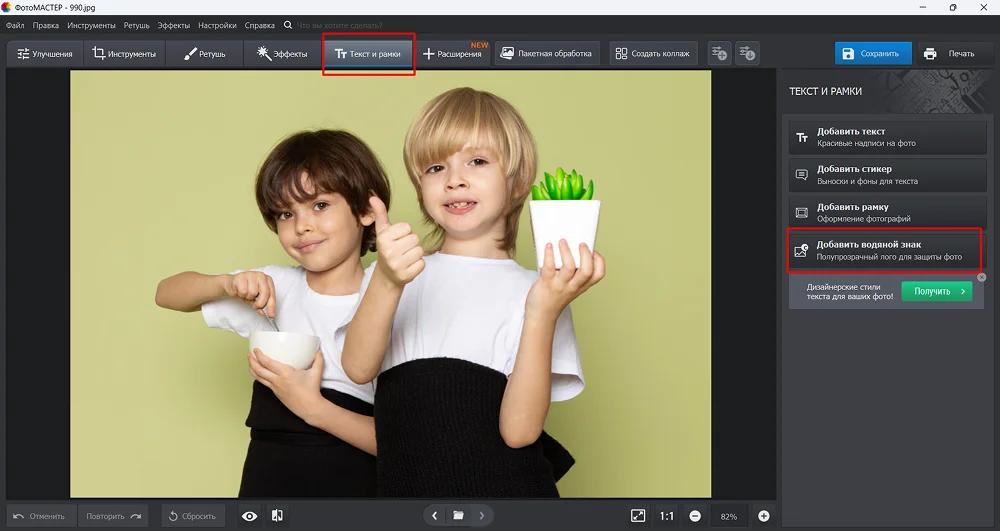Image resolution: width=1000 pixels, height=531 pixels.
Task: Choose Добавить водяной знак option
Action: pos(885,250)
